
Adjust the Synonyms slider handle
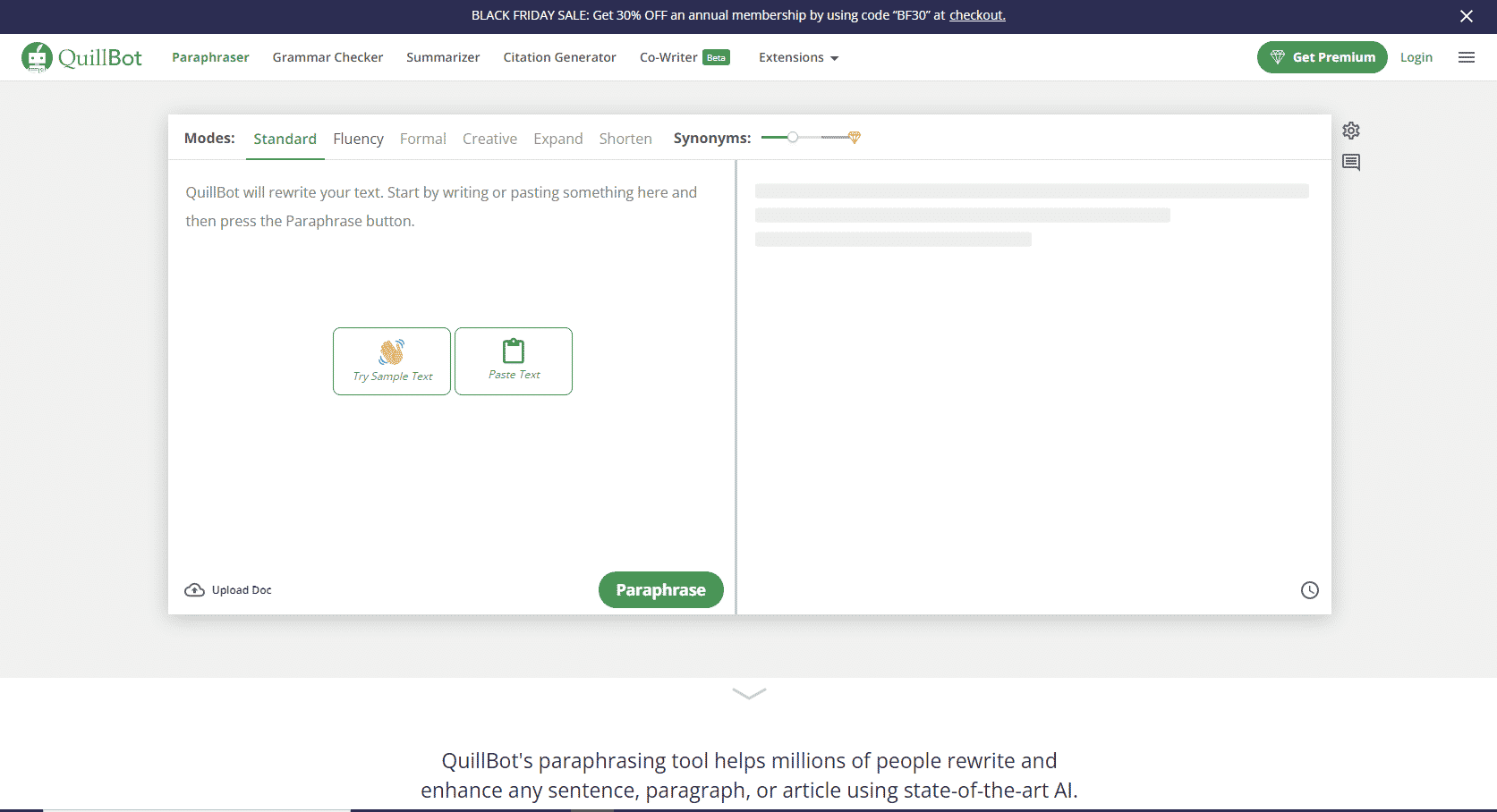click(793, 138)
